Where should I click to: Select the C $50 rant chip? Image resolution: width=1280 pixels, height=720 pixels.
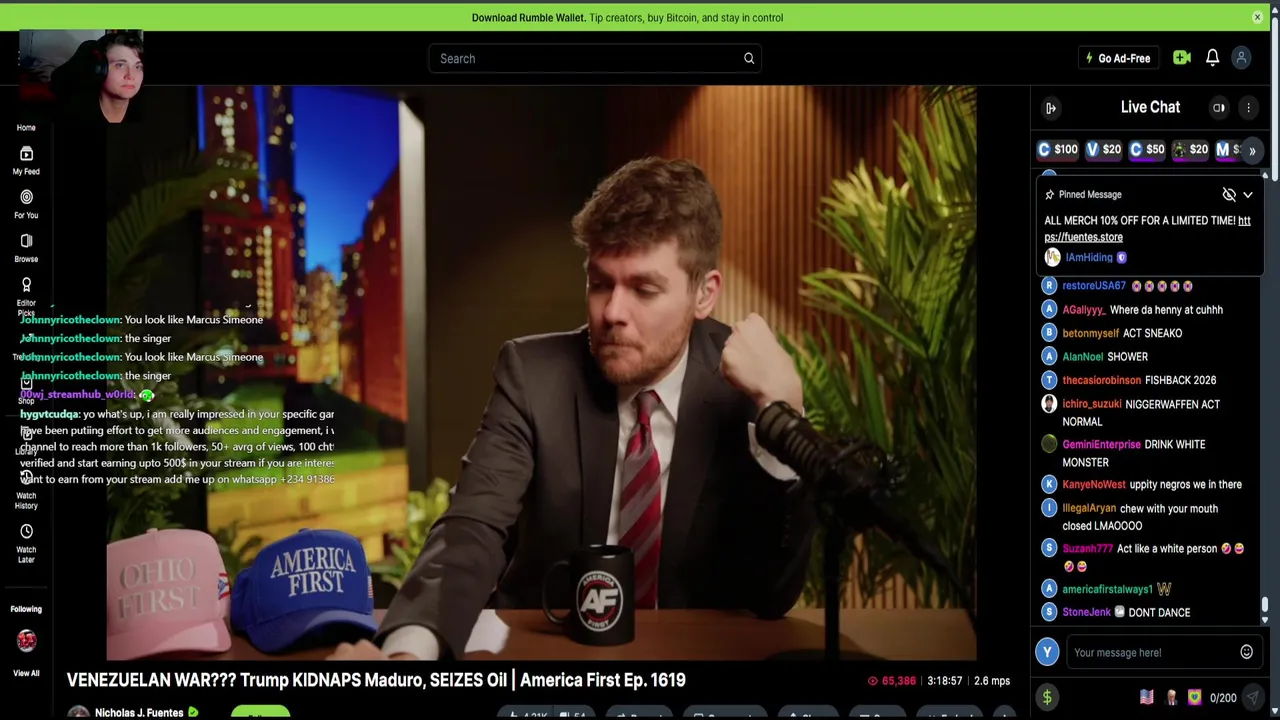[1147, 150]
